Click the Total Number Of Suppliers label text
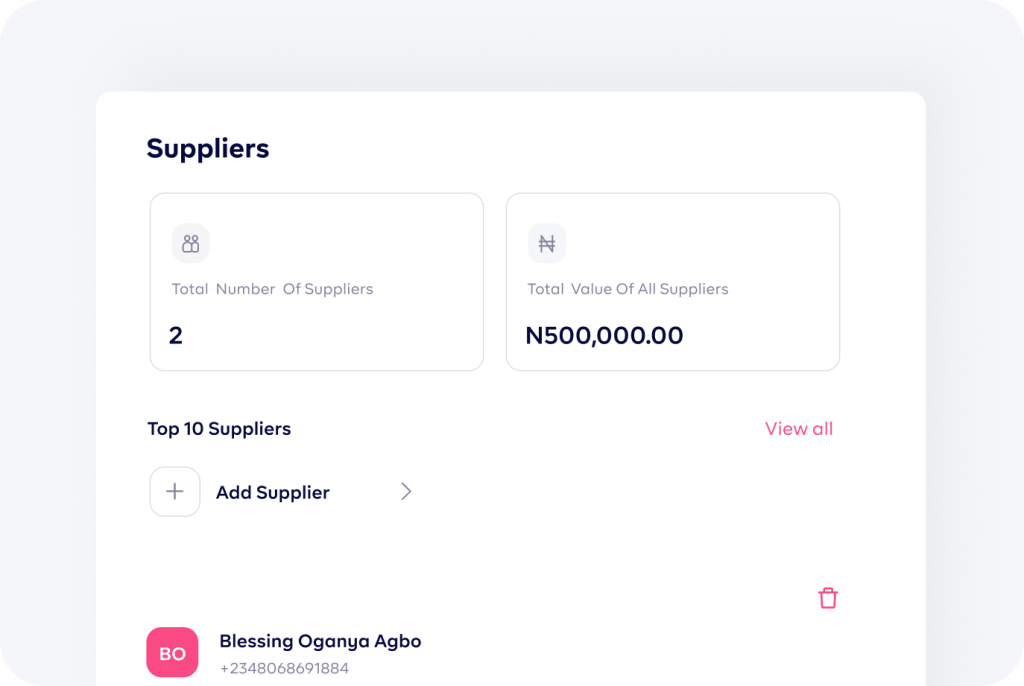Viewport: 1024px width, 686px height. point(272,289)
